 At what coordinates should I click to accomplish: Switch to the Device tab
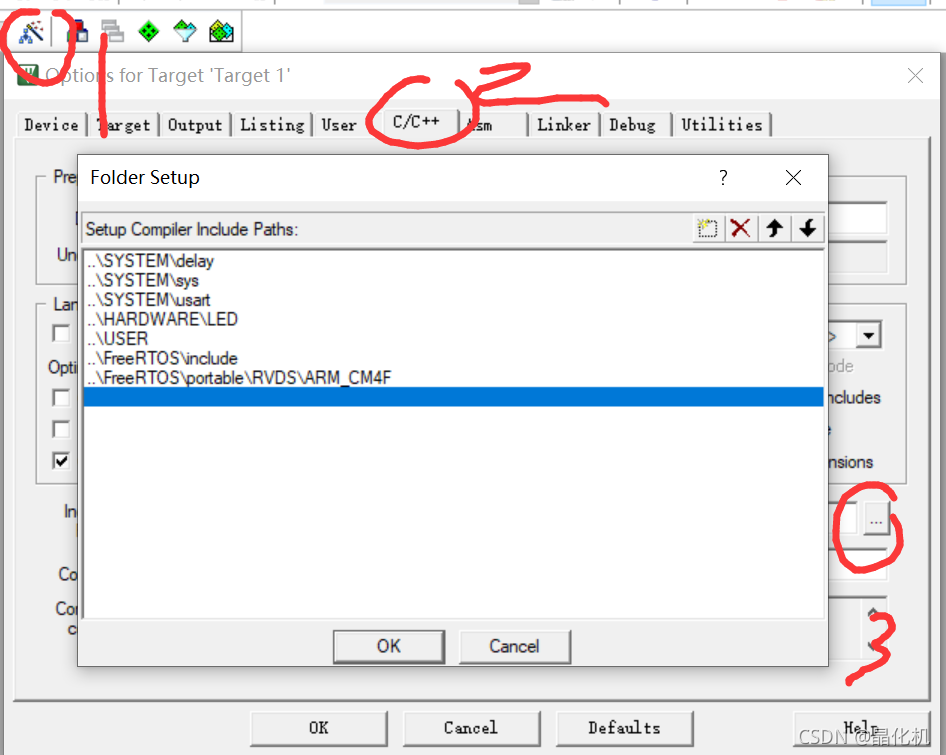pos(51,125)
